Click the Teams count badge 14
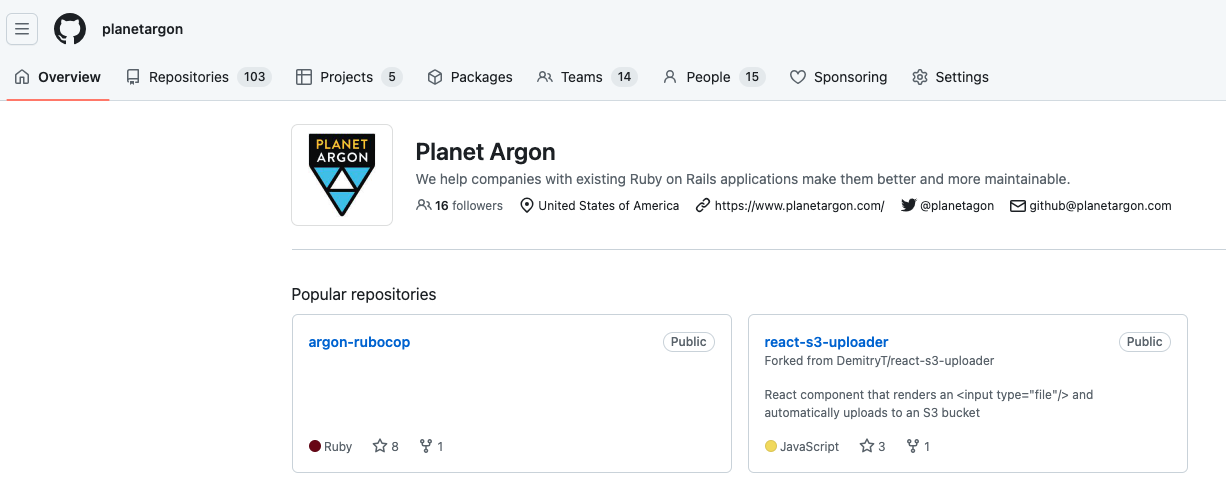Image resolution: width=1226 pixels, height=481 pixels. point(624,77)
